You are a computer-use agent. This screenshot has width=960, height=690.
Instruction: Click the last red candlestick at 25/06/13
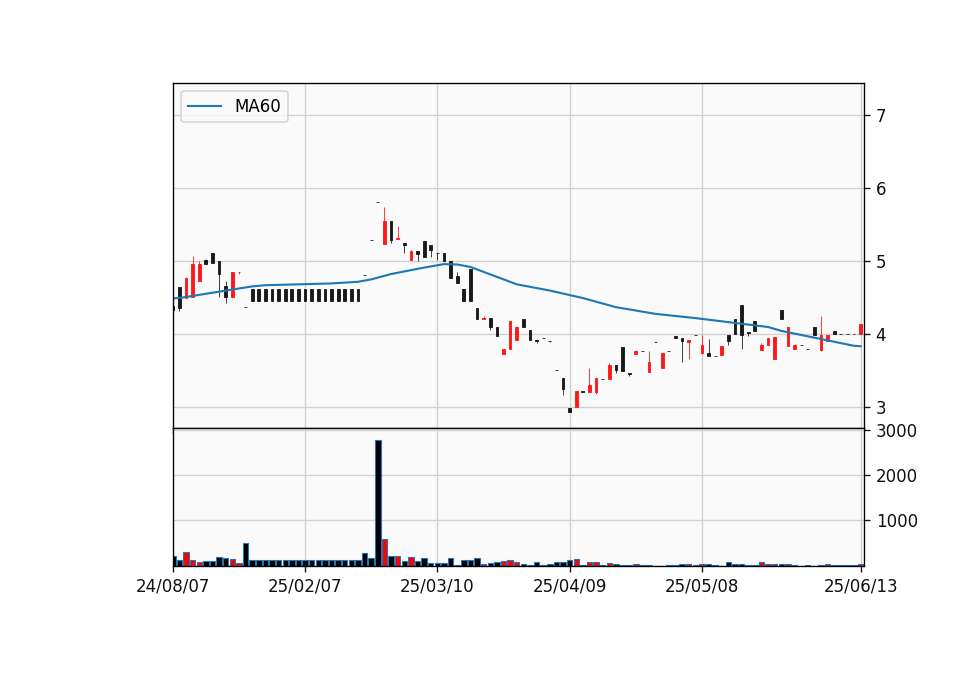pos(861,329)
